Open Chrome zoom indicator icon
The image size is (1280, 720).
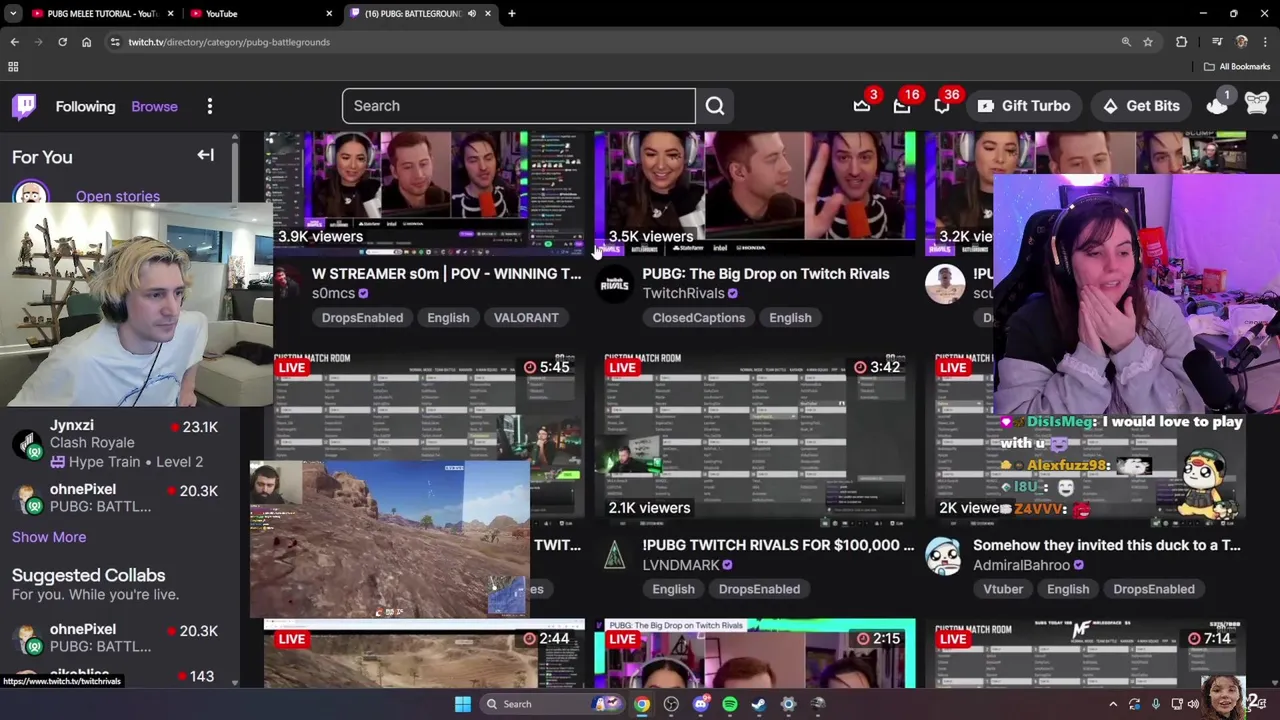[x=1126, y=42]
